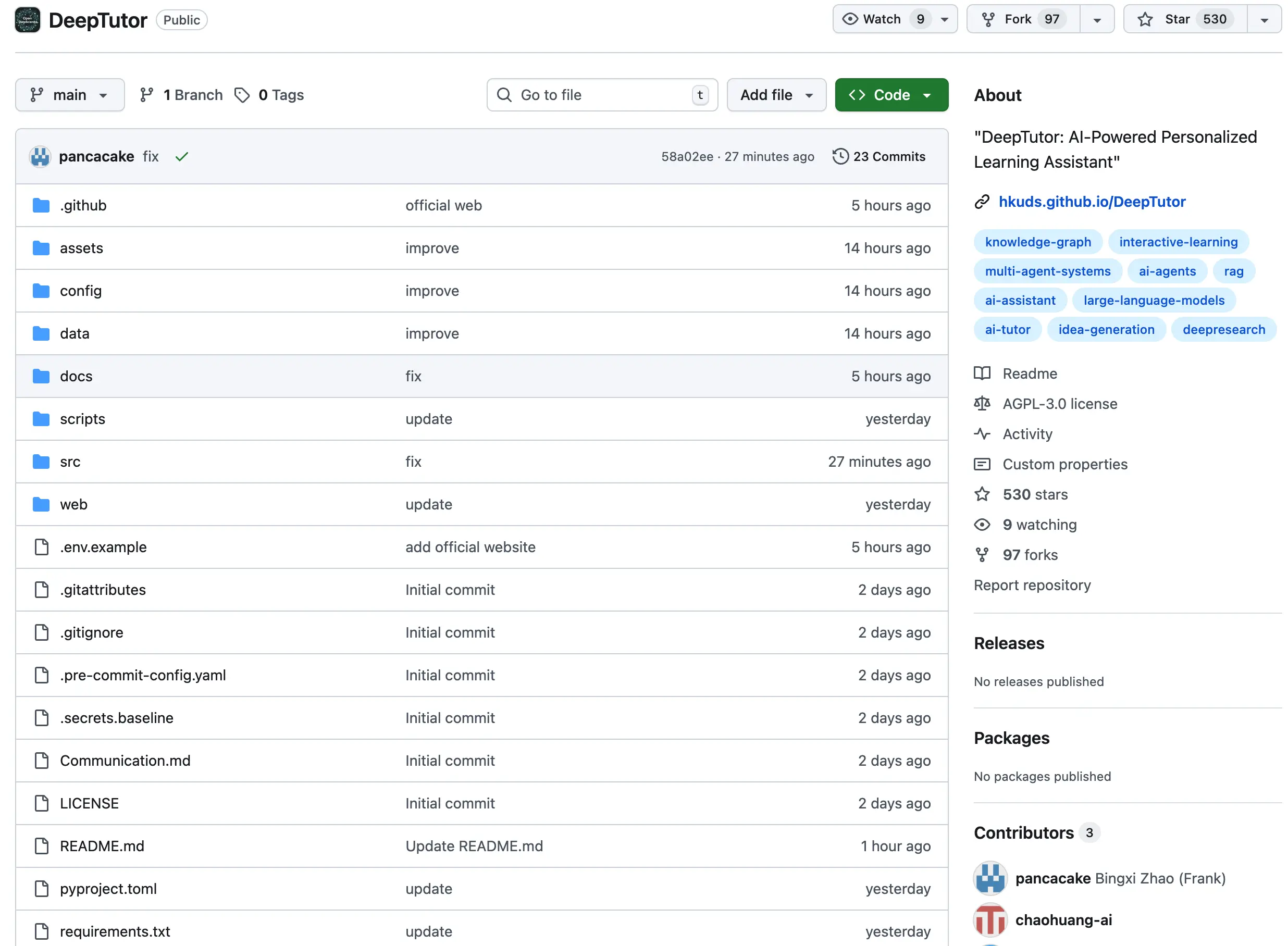1288x946 pixels.
Task: Click the docs folder icon
Action: coord(41,376)
